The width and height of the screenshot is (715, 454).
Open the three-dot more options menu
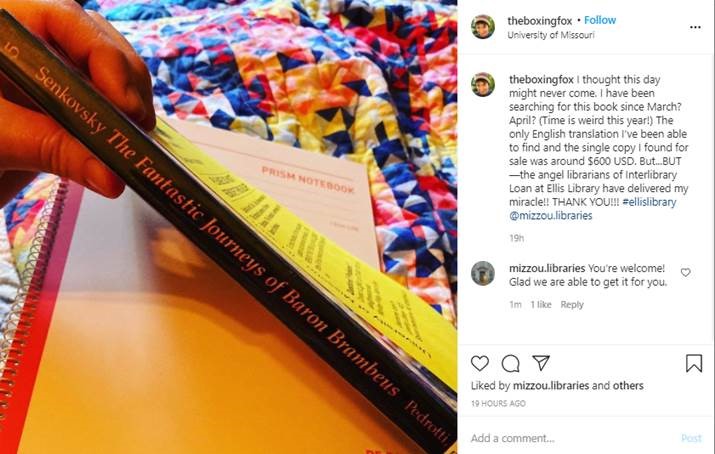click(x=695, y=27)
